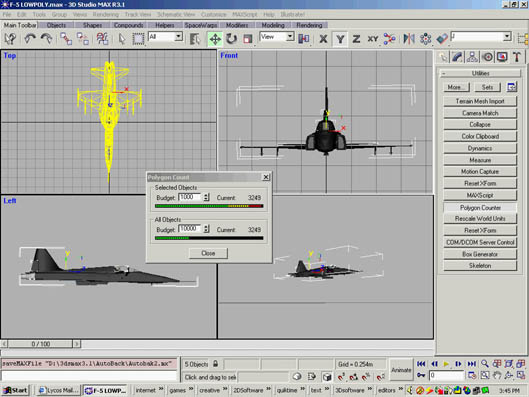Open the Rendering menu
The image size is (529, 397).
[x=106, y=15]
